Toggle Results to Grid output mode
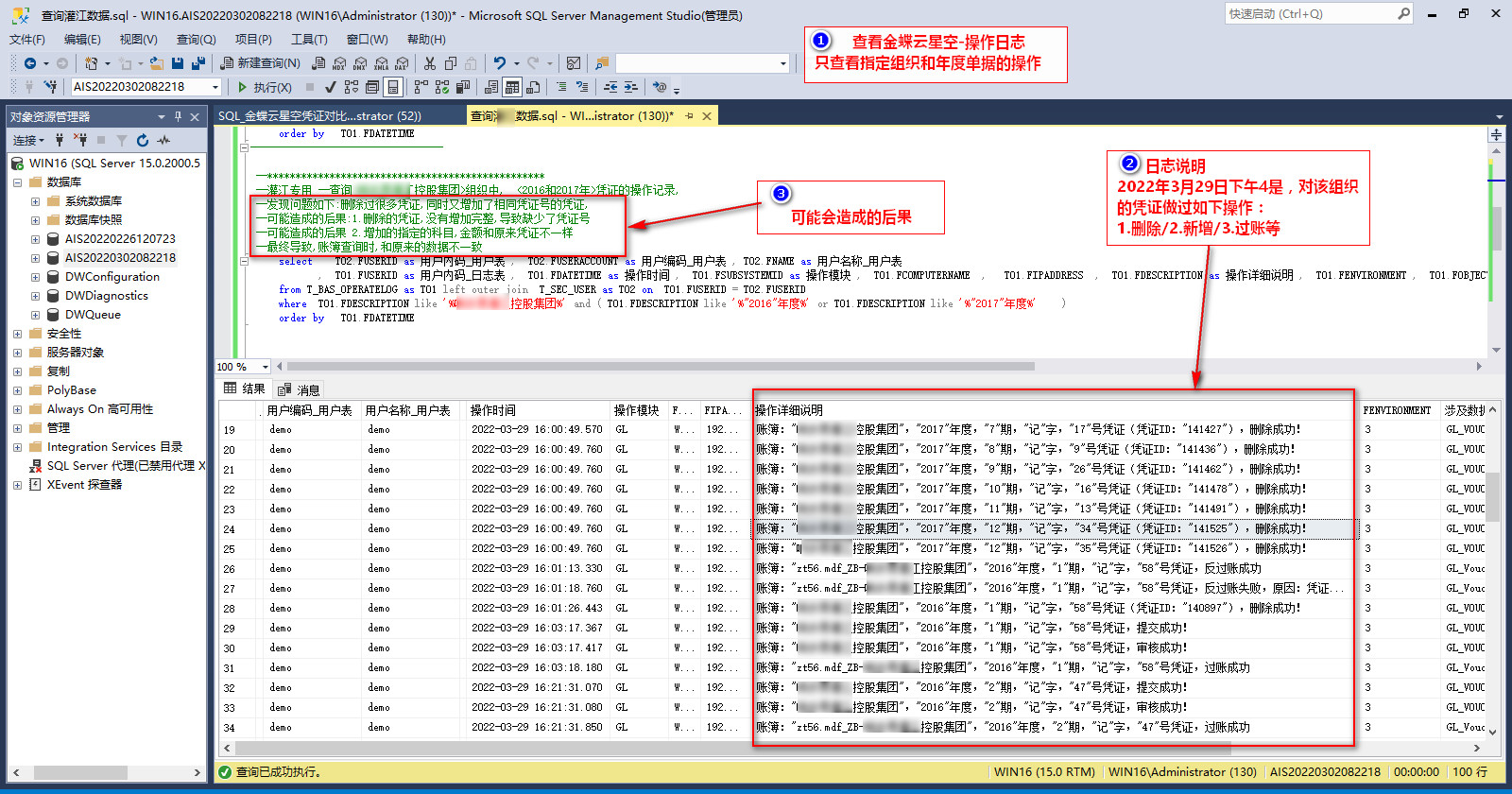 (511, 87)
